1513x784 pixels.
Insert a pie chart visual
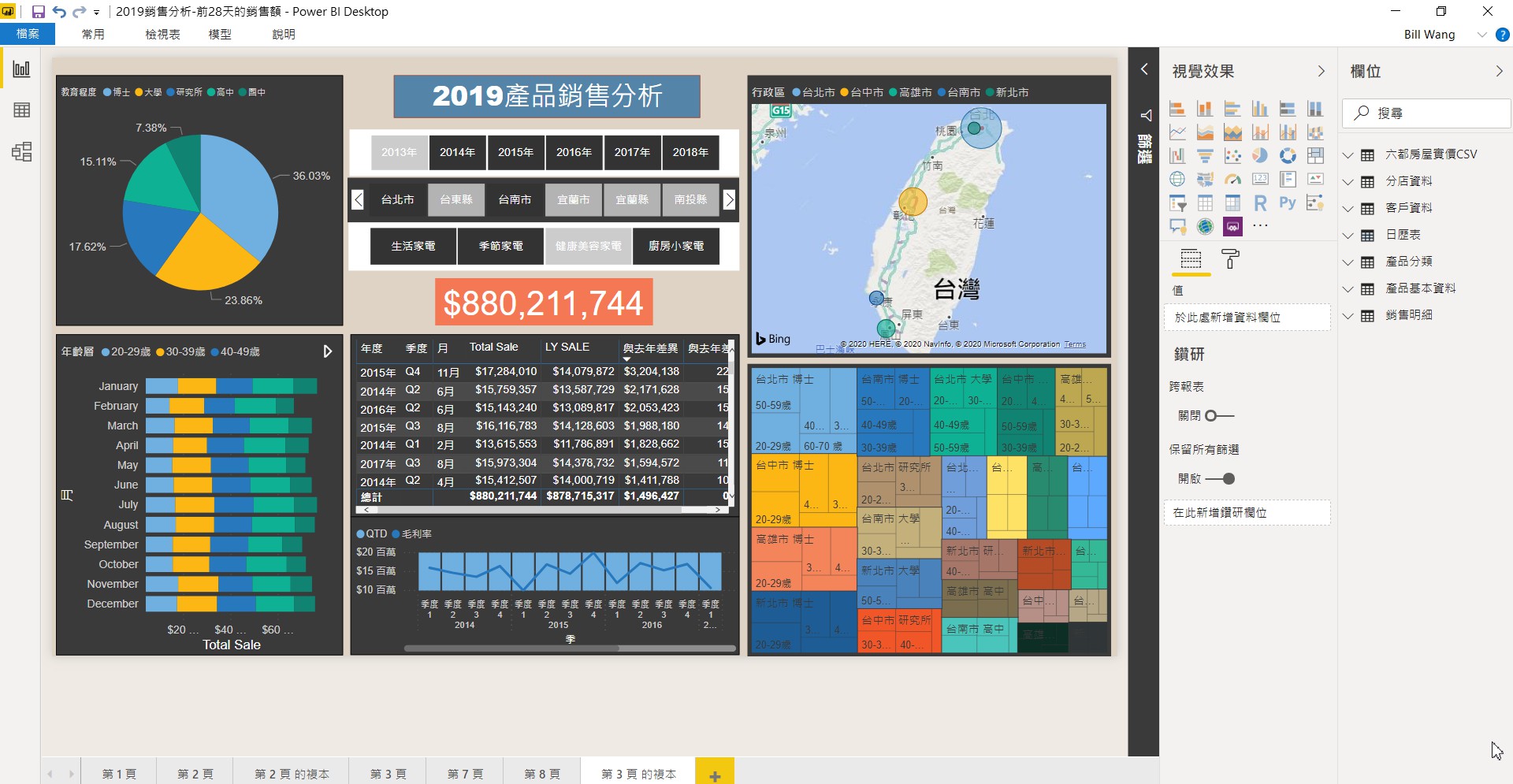[1260, 156]
